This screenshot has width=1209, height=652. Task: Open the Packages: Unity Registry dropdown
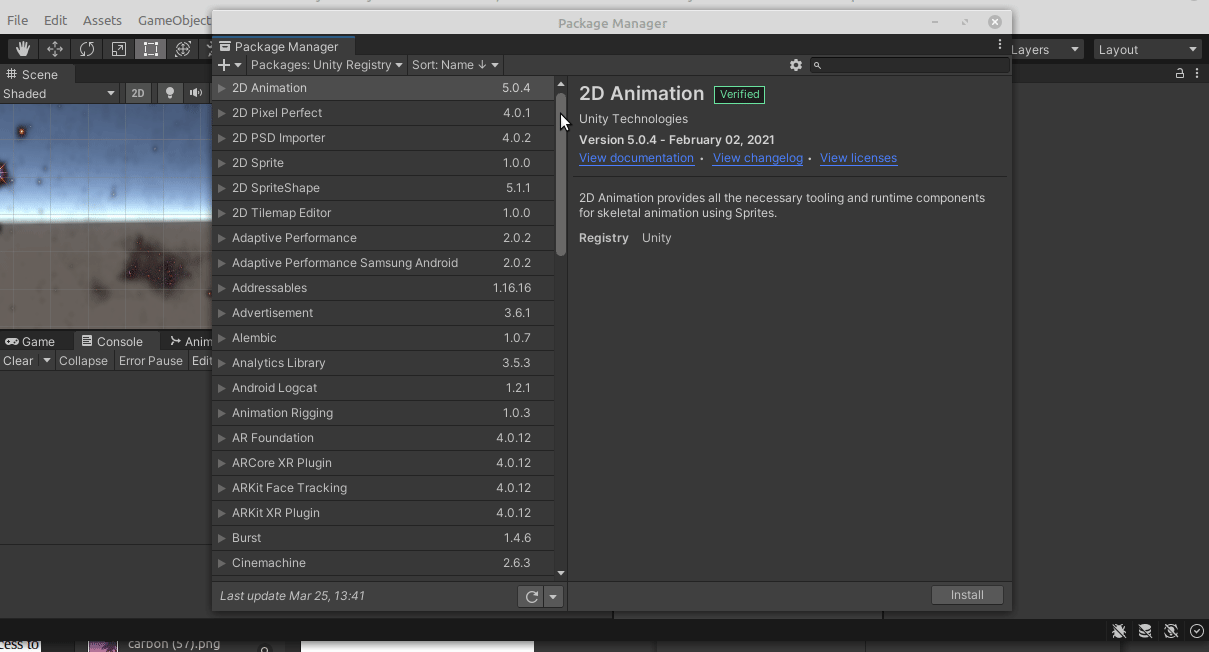(326, 65)
